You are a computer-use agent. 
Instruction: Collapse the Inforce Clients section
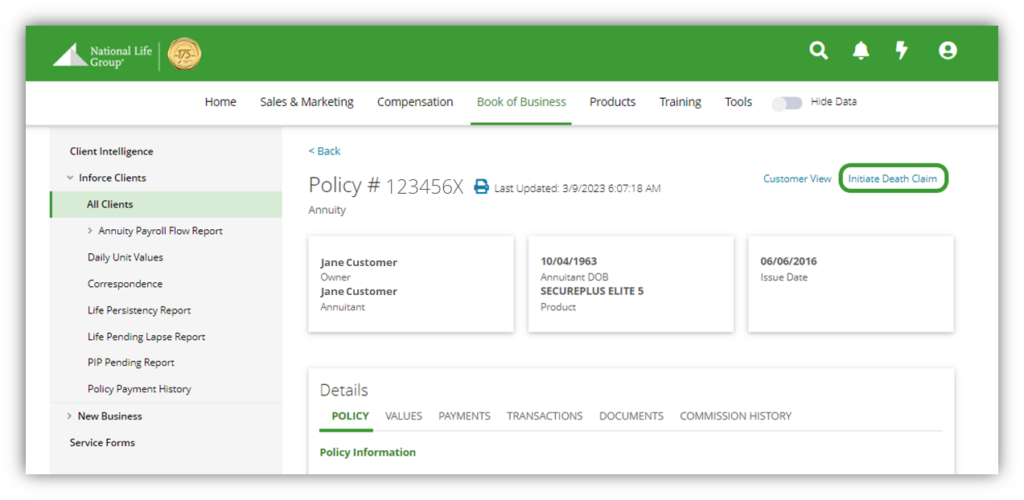pyautogui.click(x=70, y=178)
